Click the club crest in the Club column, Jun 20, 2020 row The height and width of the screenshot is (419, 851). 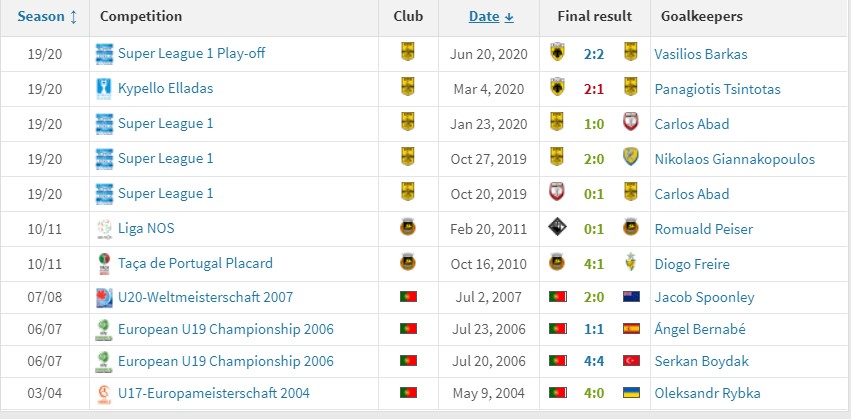pos(408,52)
